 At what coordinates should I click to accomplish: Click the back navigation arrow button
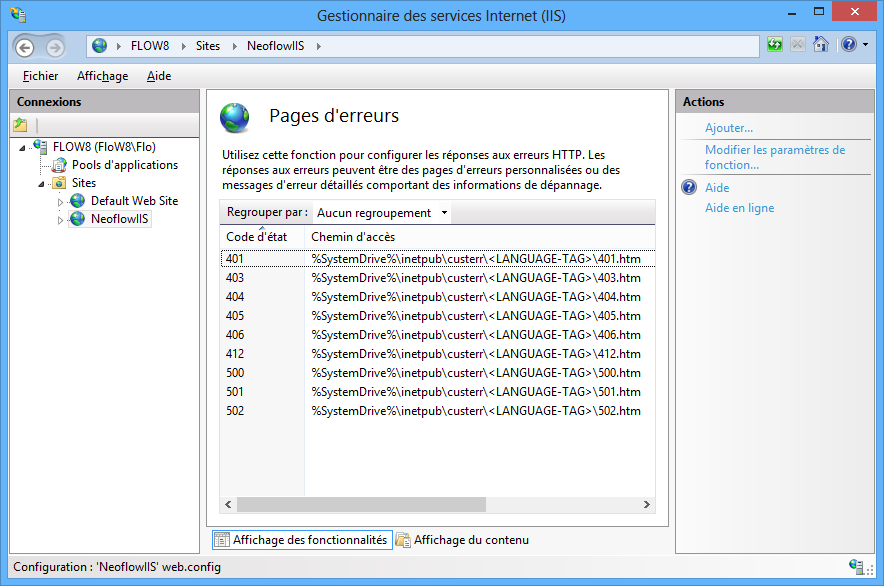25,47
